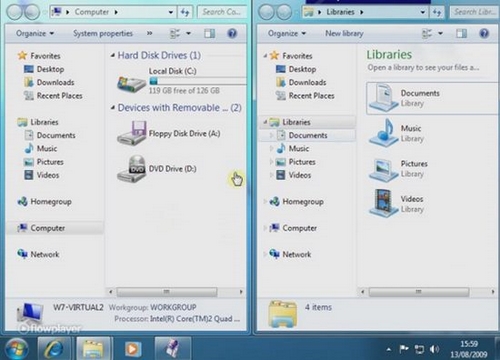Click Local Disk (C:) free space bar
Screen dimensions: 500x360
coord(198,81)
